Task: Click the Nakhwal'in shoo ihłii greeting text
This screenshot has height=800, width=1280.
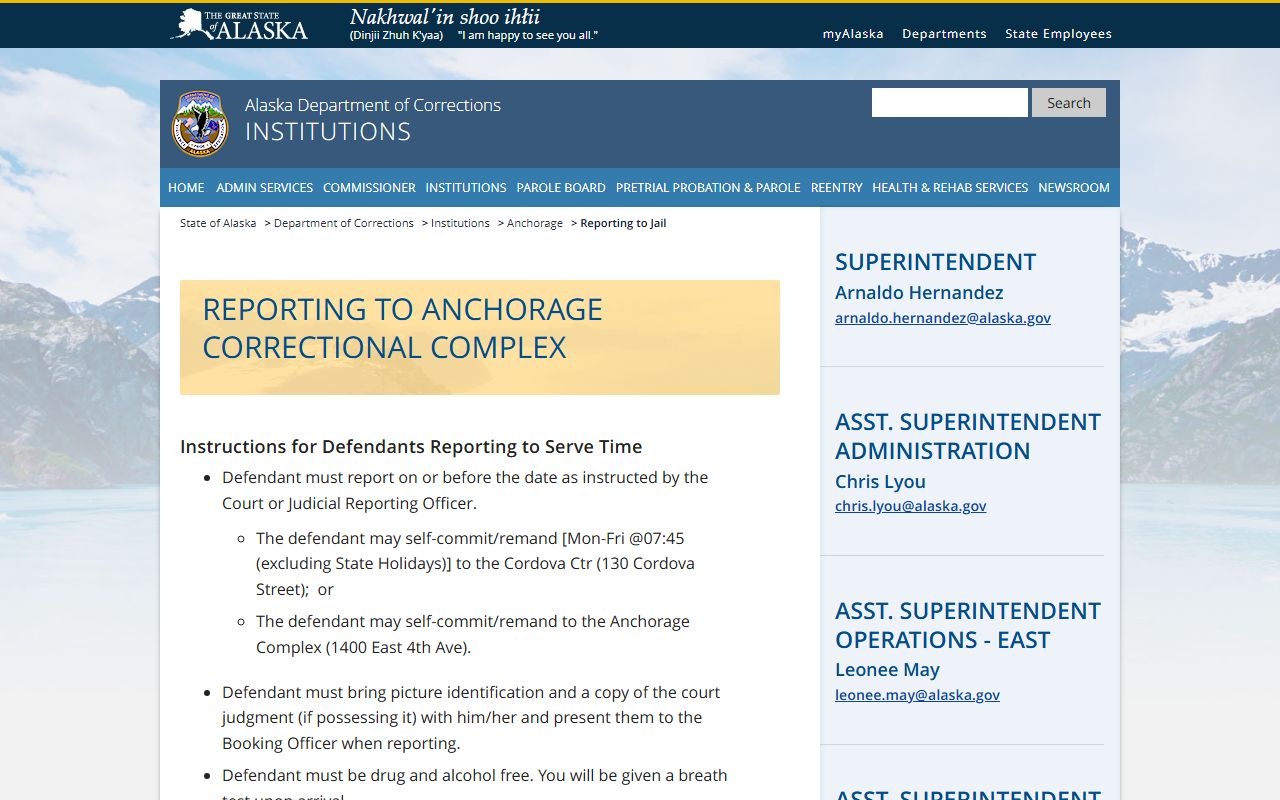Action: (445, 17)
